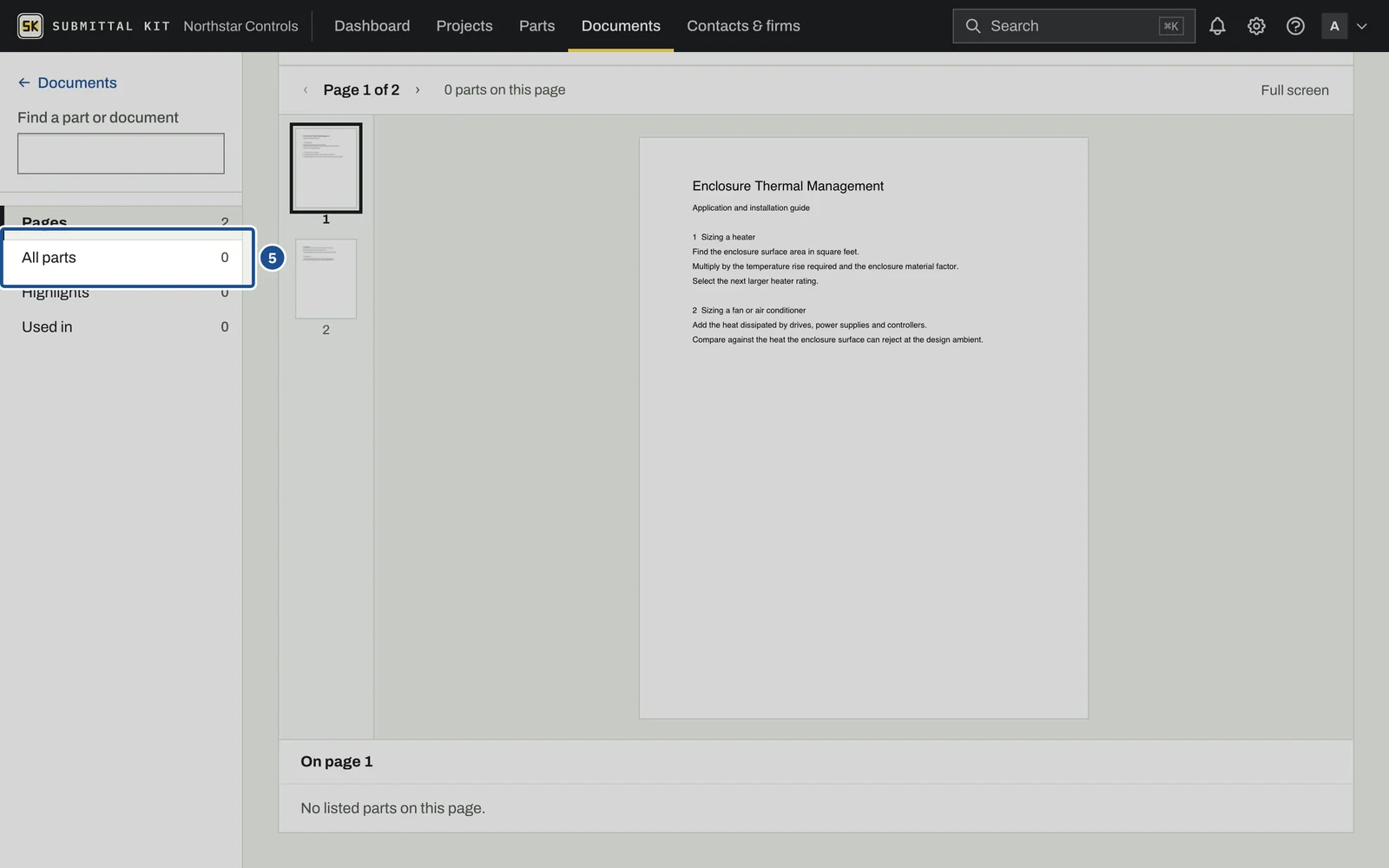Open the Projects tab
This screenshot has height=868, width=1389.
click(464, 26)
